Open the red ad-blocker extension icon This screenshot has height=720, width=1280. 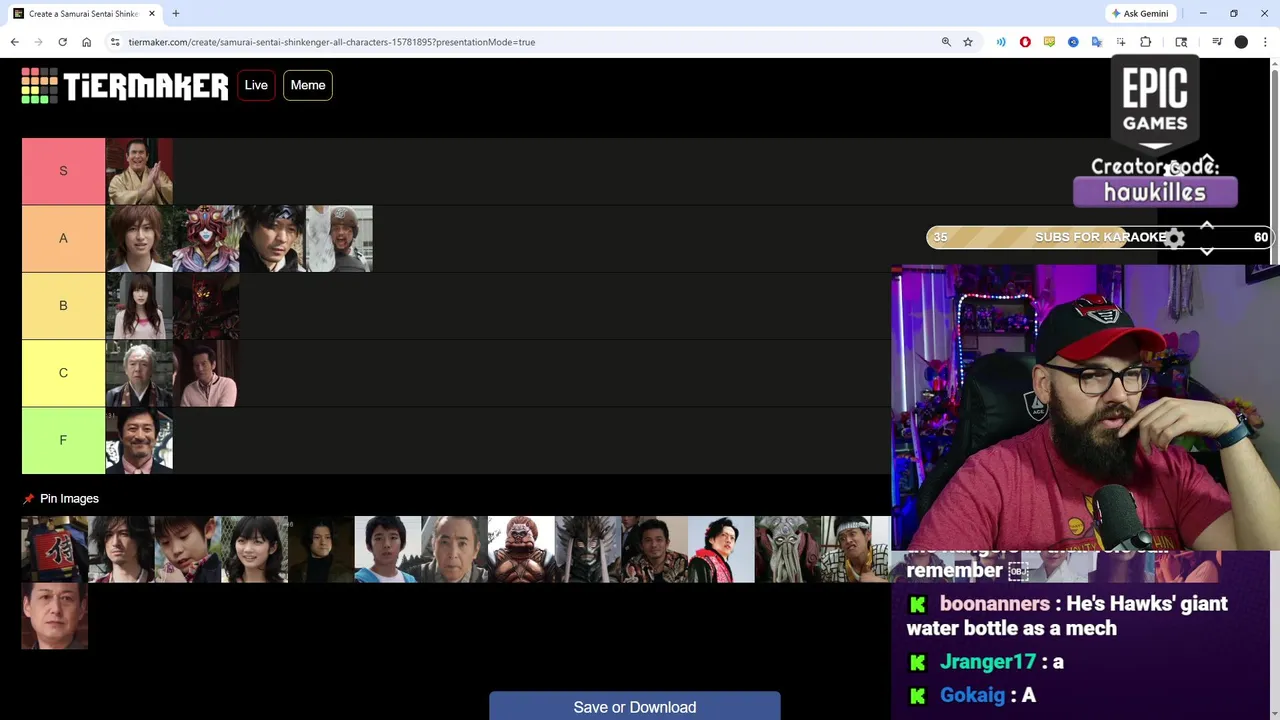point(1025,42)
